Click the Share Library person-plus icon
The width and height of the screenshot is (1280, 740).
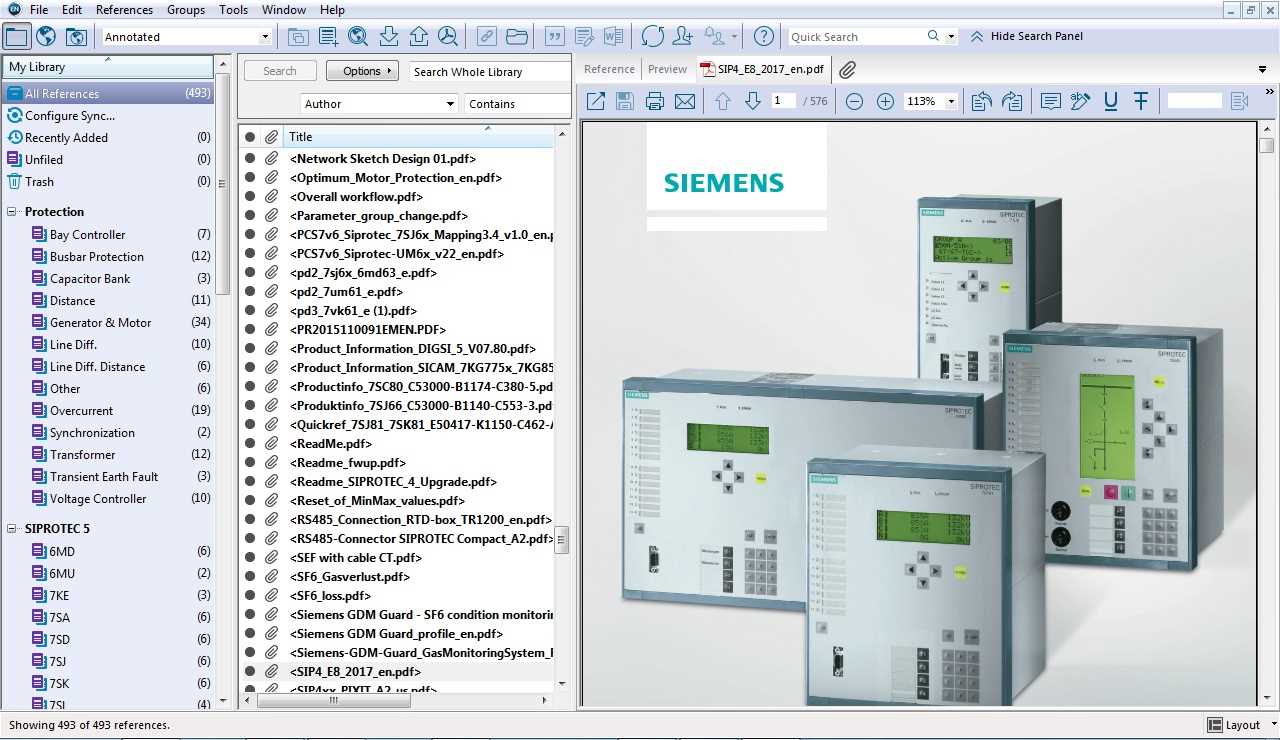[x=683, y=37]
